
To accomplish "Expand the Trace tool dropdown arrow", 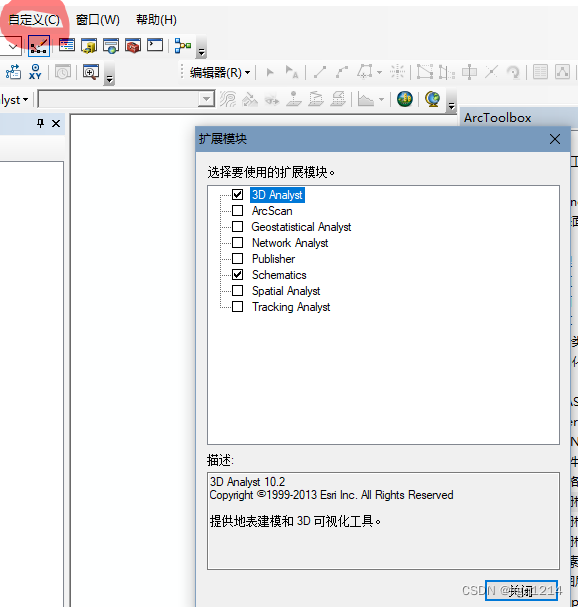I will [x=379, y=72].
